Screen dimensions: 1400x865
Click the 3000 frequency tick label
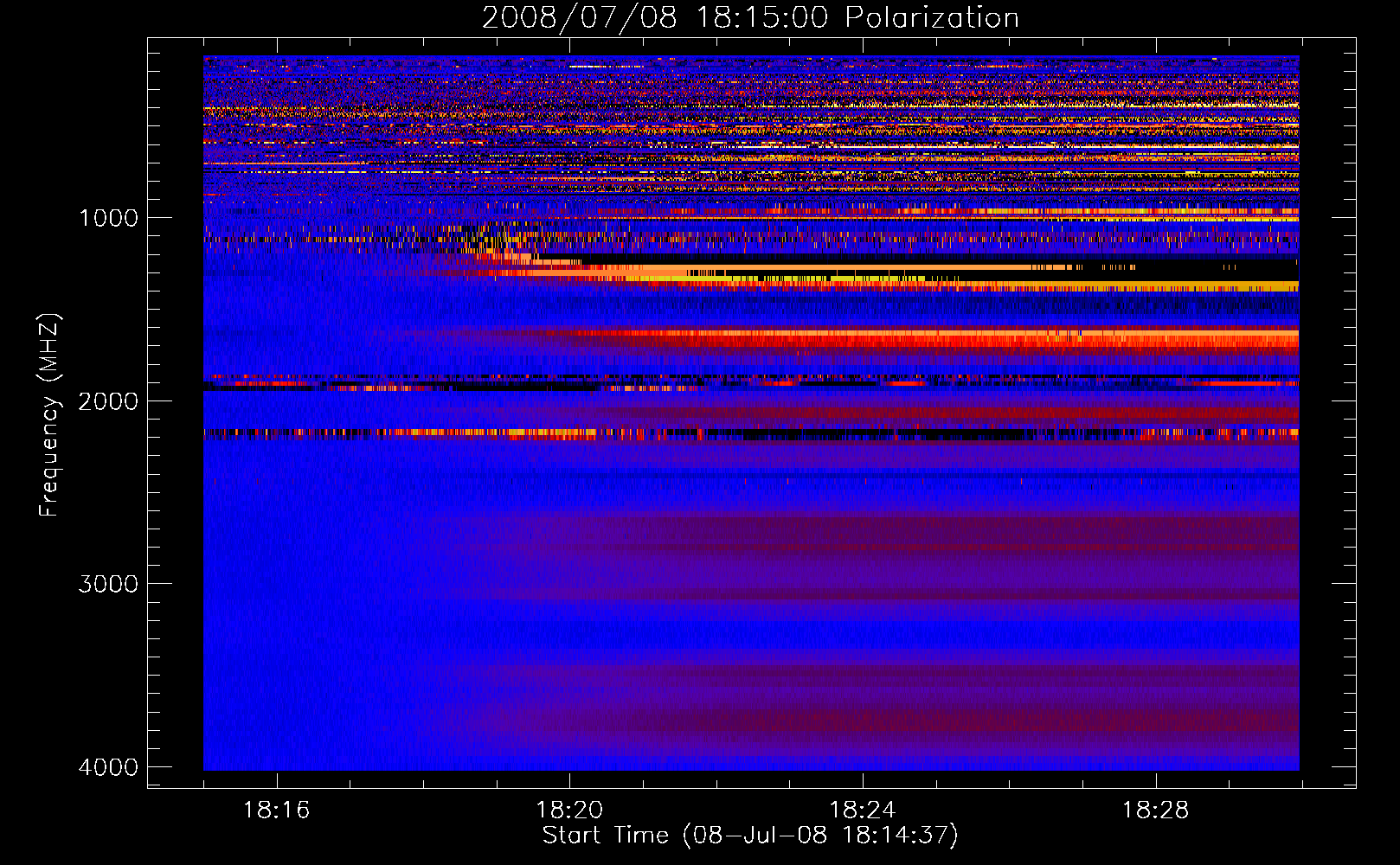(109, 584)
